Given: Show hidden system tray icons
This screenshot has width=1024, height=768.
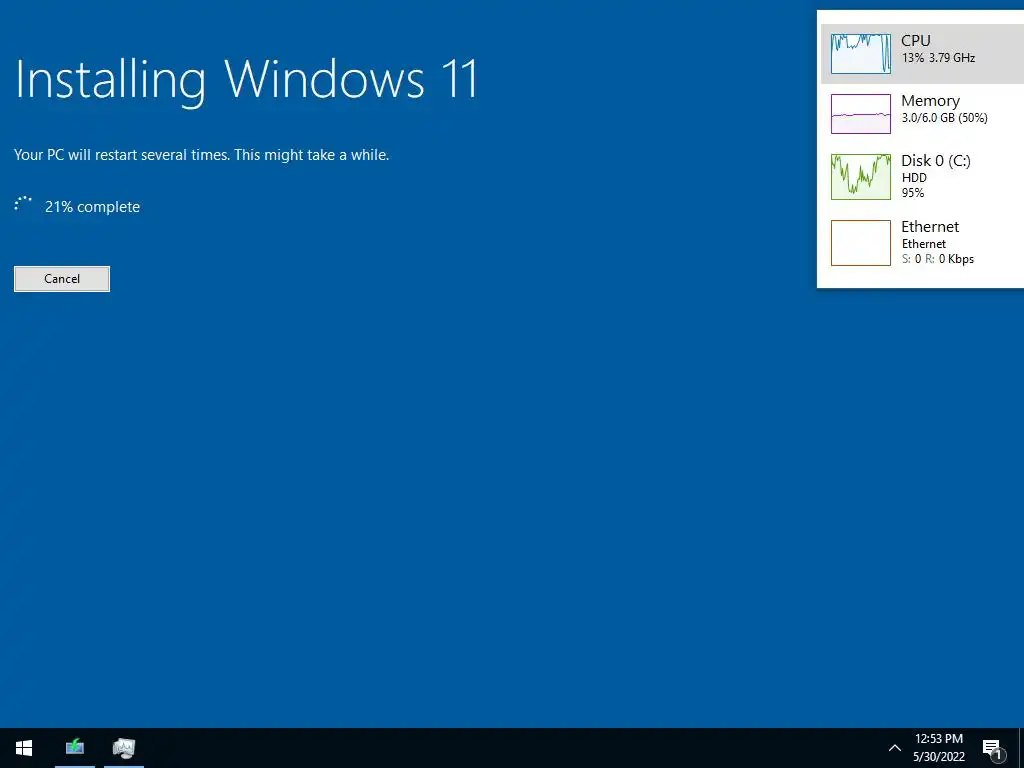Looking at the screenshot, I should [x=895, y=748].
